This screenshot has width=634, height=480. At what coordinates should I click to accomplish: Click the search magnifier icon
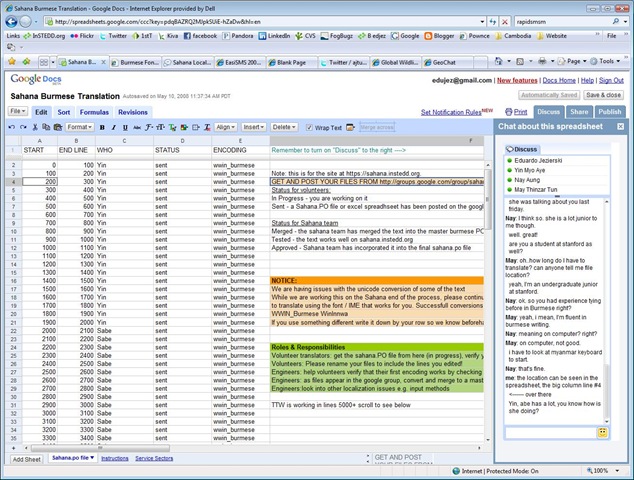click(615, 21)
